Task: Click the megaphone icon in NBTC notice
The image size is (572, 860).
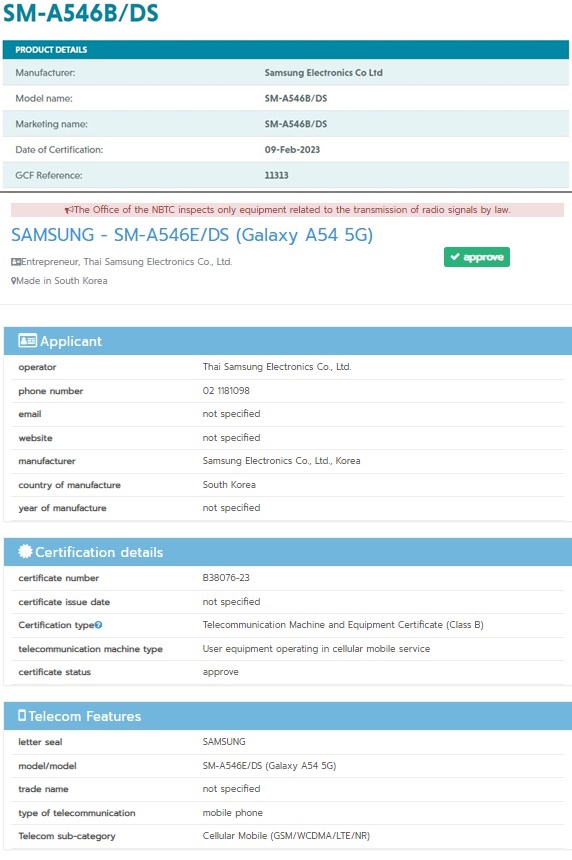Action: (69, 210)
